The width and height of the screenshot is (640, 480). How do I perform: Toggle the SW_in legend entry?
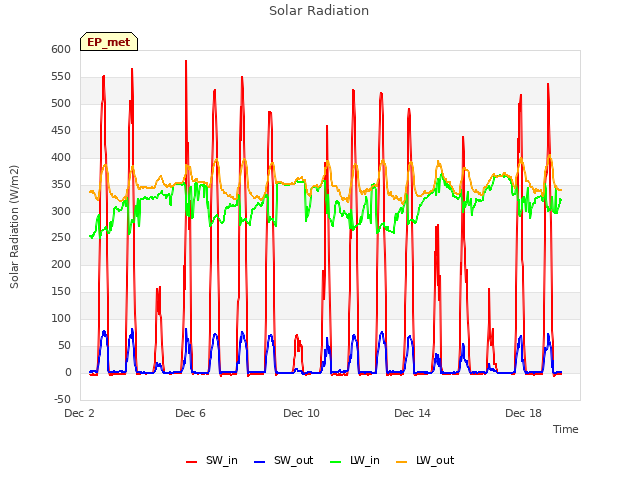(x=211, y=460)
